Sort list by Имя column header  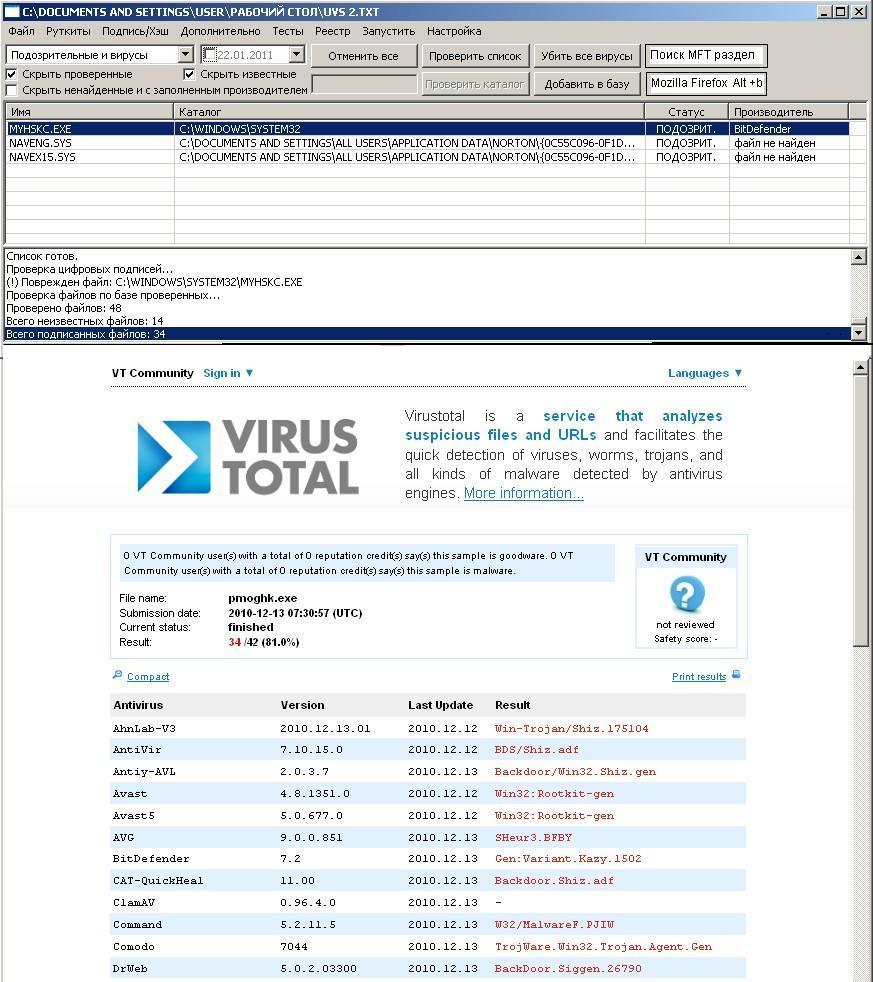pyautogui.click(x=90, y=111)
